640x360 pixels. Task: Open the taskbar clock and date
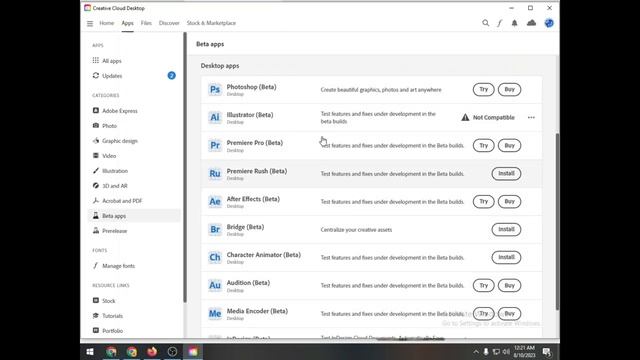tap(524, 351)
